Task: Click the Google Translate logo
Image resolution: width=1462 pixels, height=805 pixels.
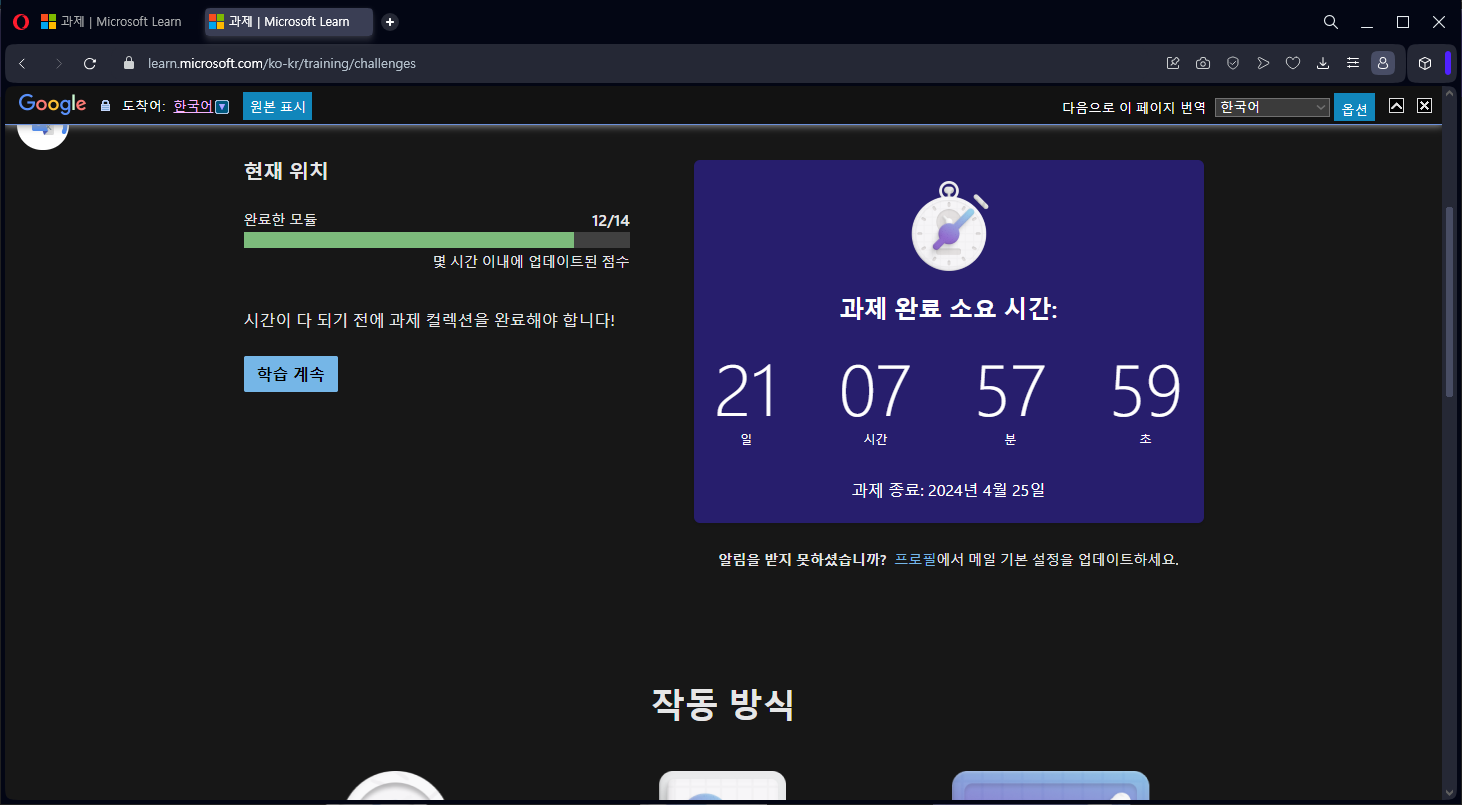Action: pos(52,105)
